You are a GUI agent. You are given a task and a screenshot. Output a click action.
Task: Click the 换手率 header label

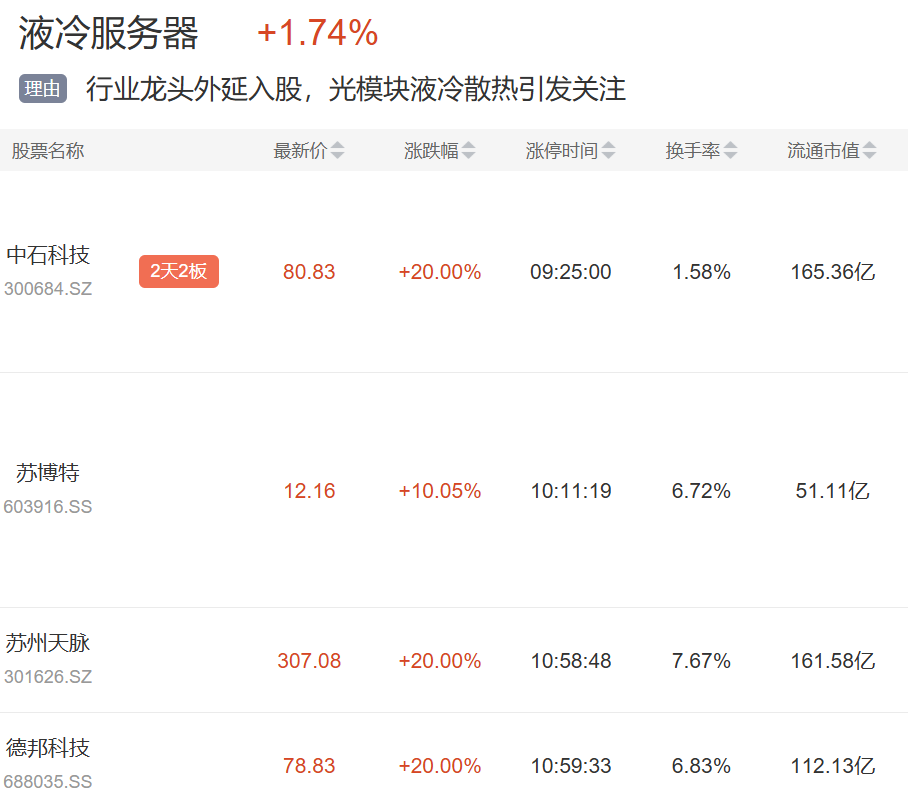pyautogui.click(x=693, y=151)
